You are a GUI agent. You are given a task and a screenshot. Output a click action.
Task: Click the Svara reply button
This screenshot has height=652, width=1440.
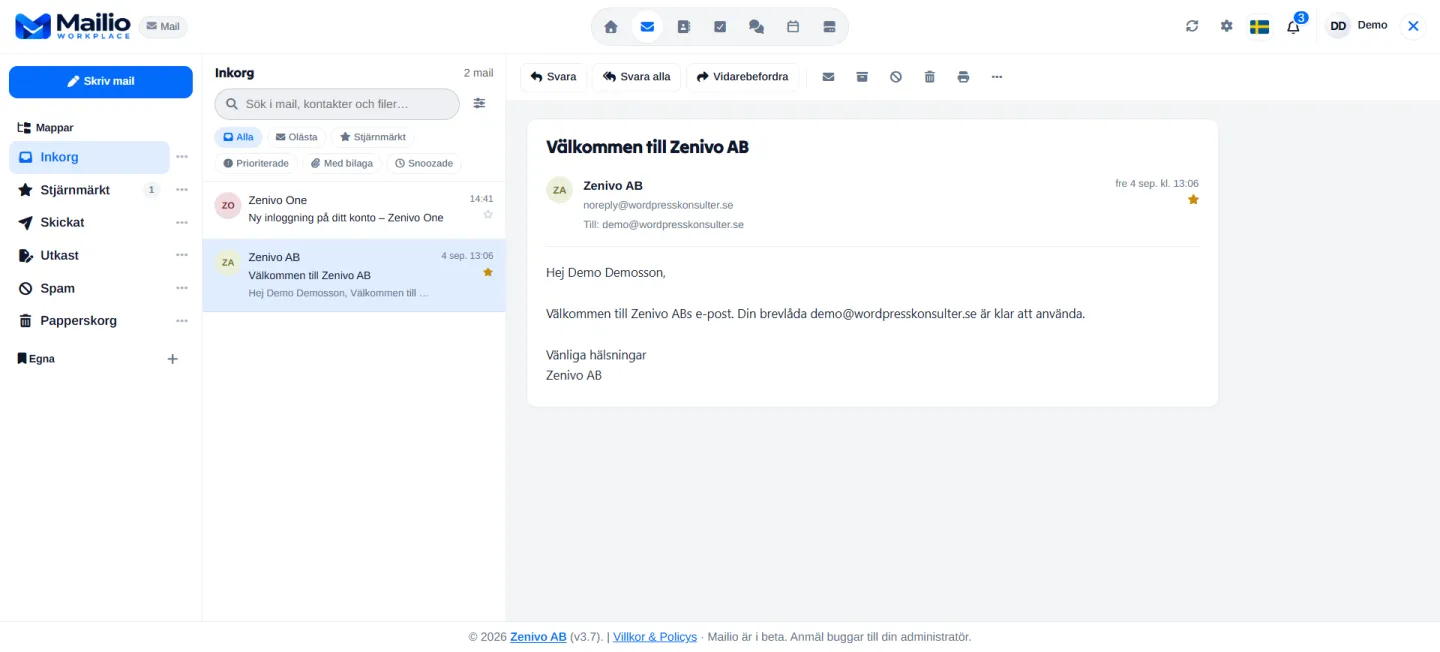[553, 77]
